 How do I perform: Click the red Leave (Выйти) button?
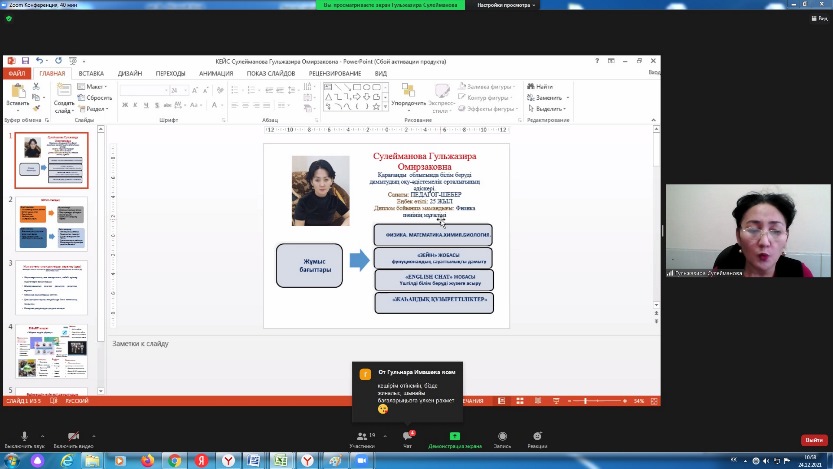tap(814, 440)
